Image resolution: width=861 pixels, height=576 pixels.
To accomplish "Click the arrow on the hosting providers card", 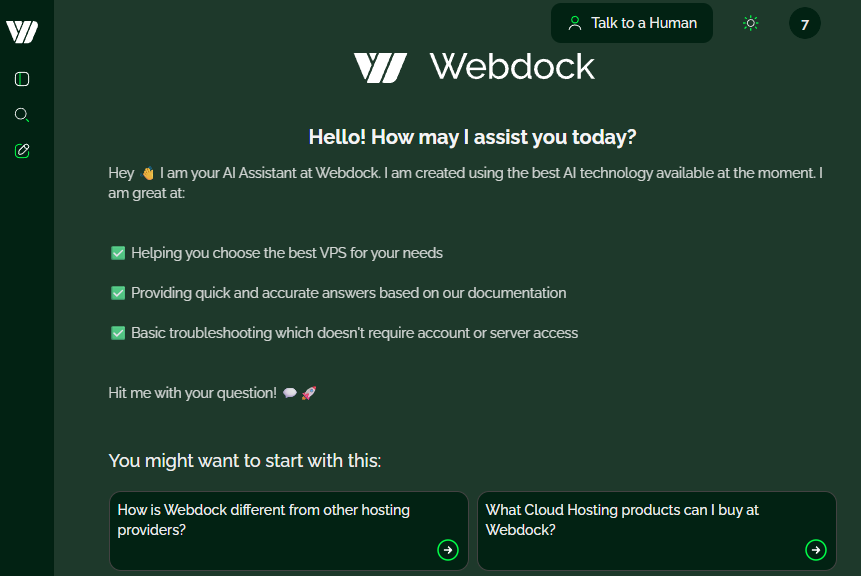I will click(x=448, y=549).
